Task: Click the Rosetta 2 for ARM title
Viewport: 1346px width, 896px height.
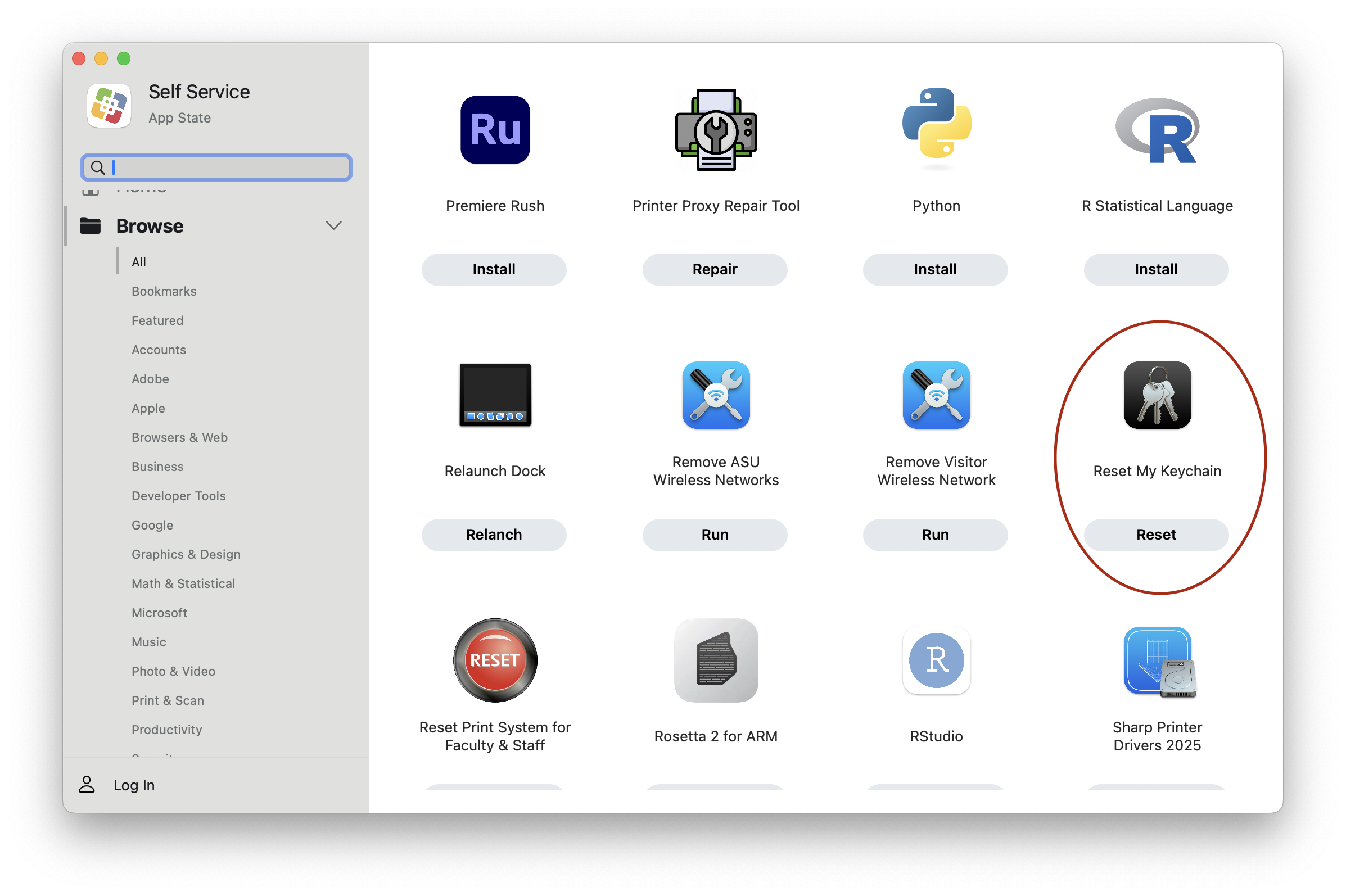Action: pos(716,735)
